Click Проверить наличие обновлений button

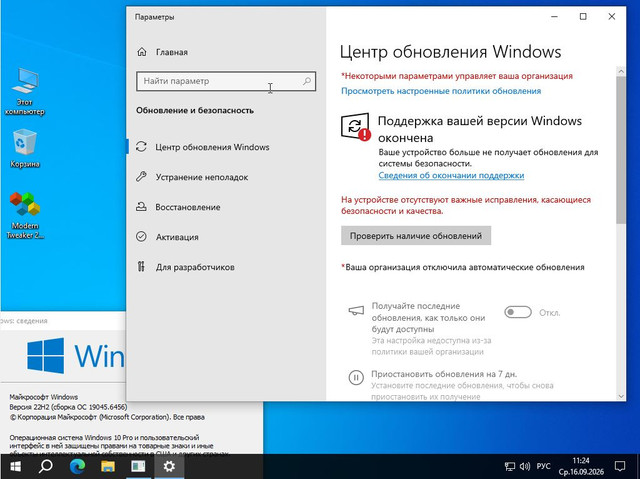[x=416, y=235]
